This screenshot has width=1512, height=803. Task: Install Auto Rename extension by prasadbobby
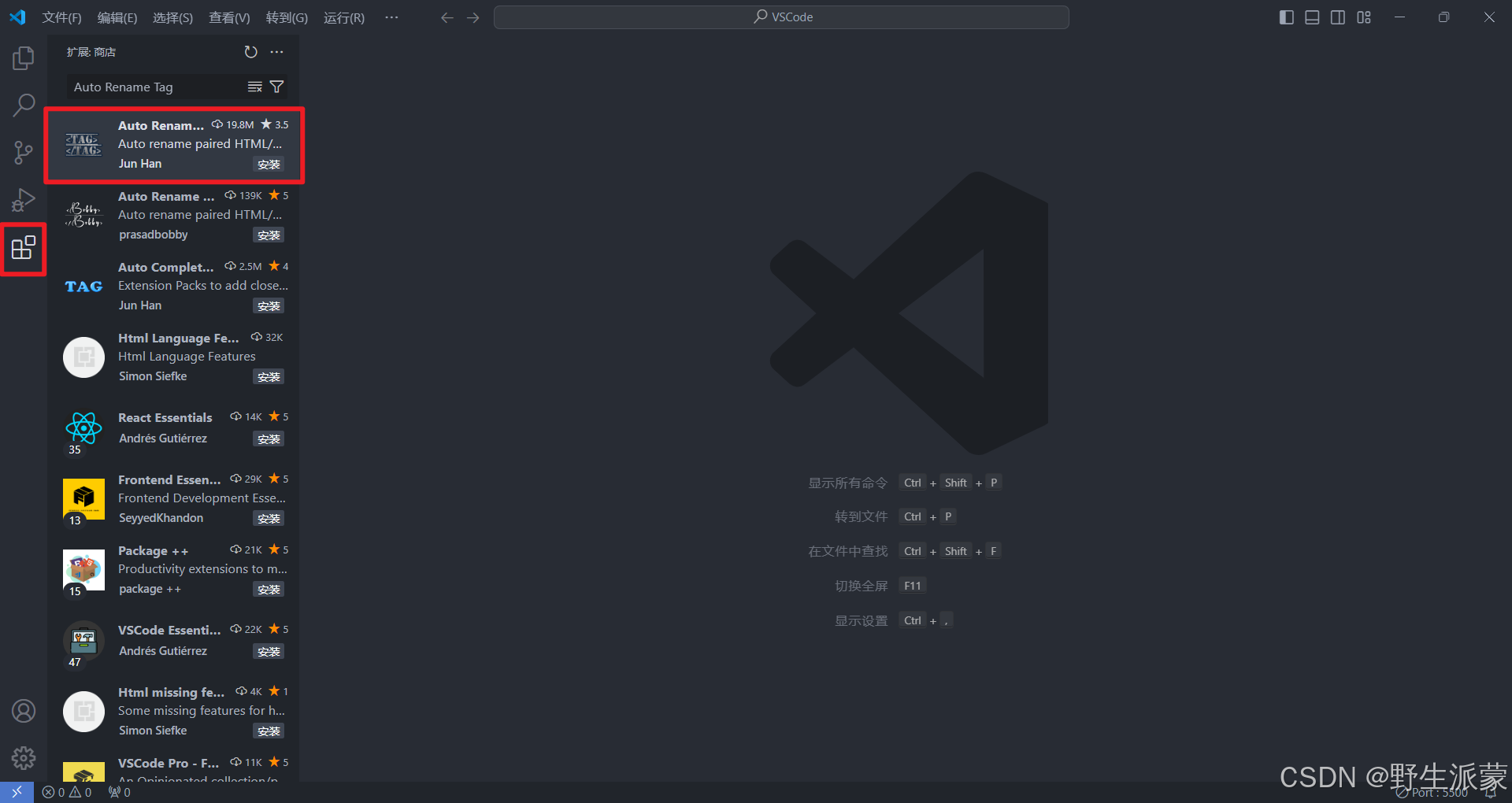pos(269,235)
